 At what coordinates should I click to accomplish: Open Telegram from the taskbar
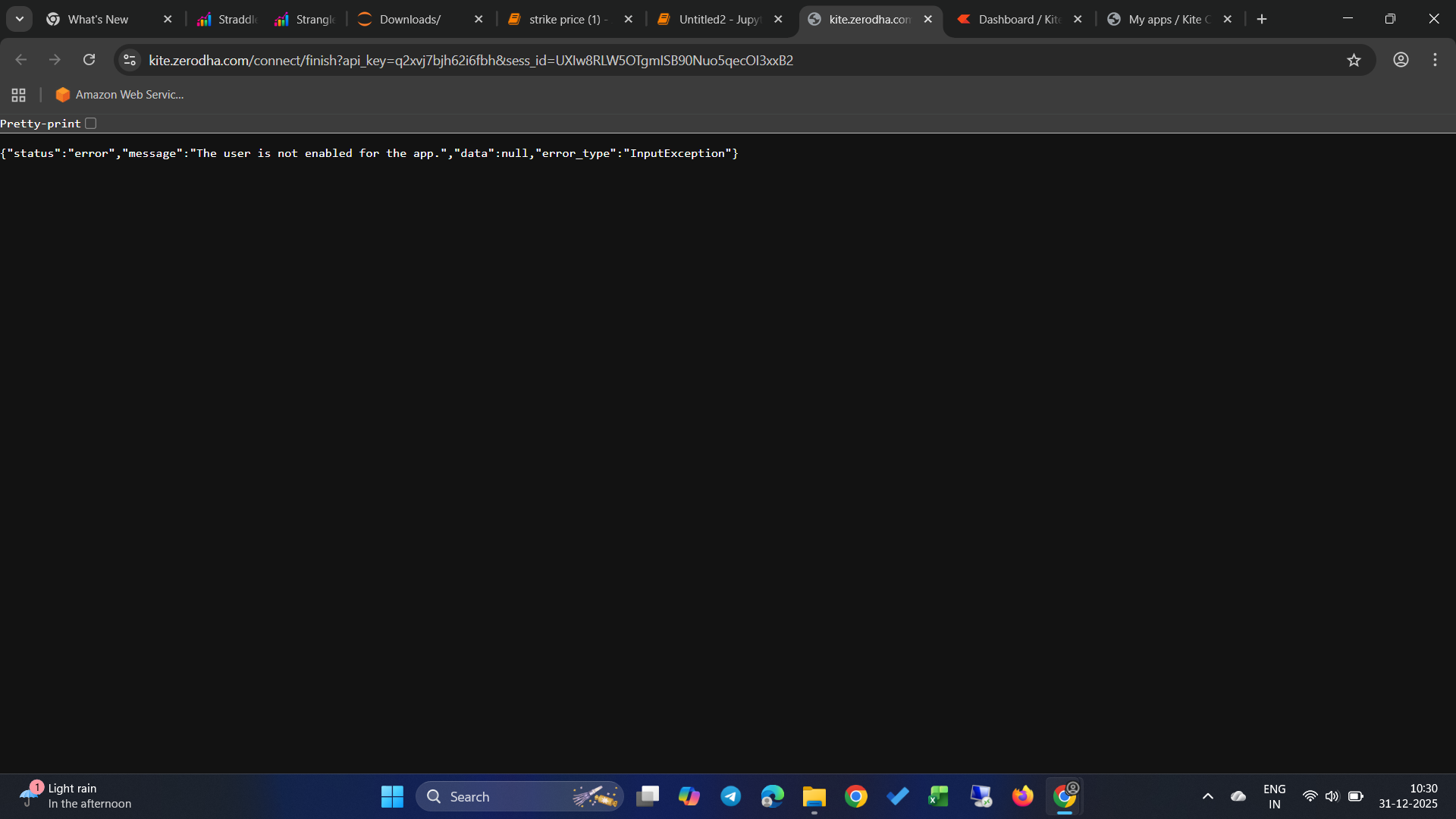[731, 796]
